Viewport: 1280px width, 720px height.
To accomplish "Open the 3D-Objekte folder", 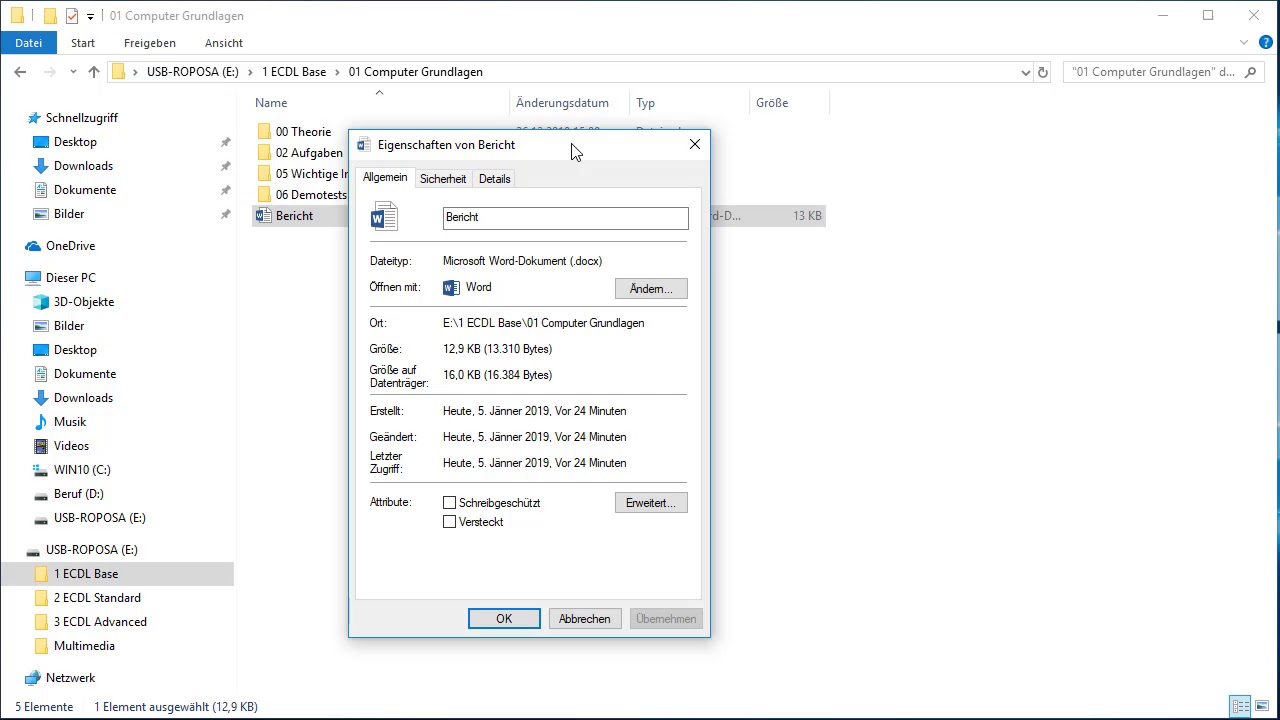I will pos(84,302).
